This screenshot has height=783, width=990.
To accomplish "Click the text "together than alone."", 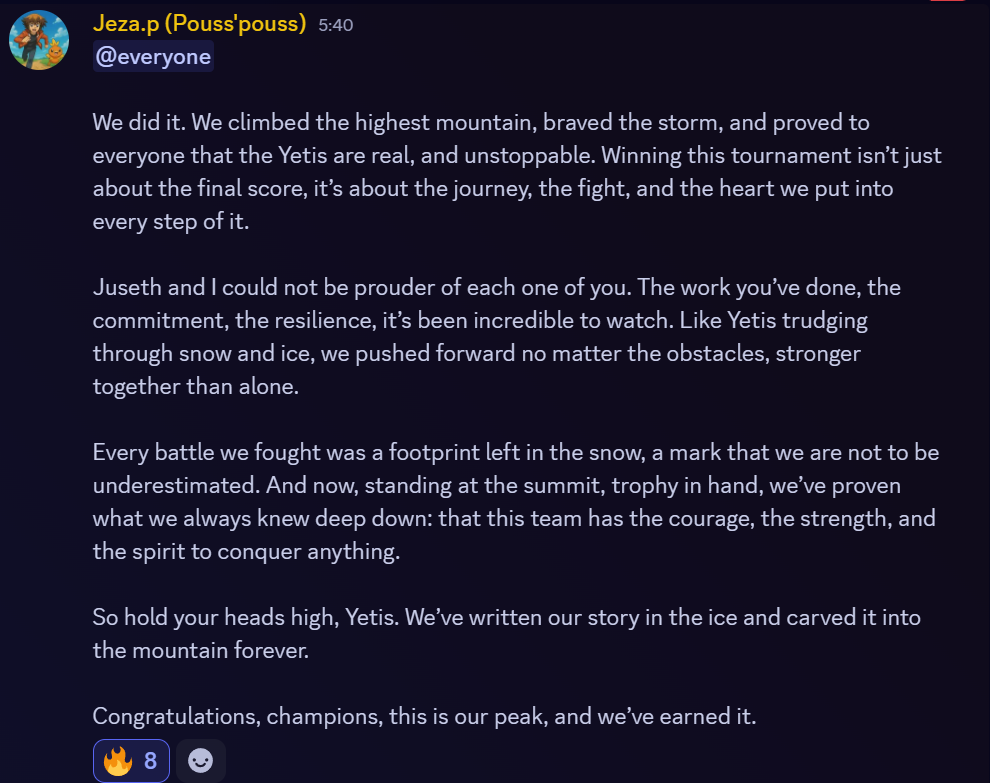I will (x=196, y=386).
